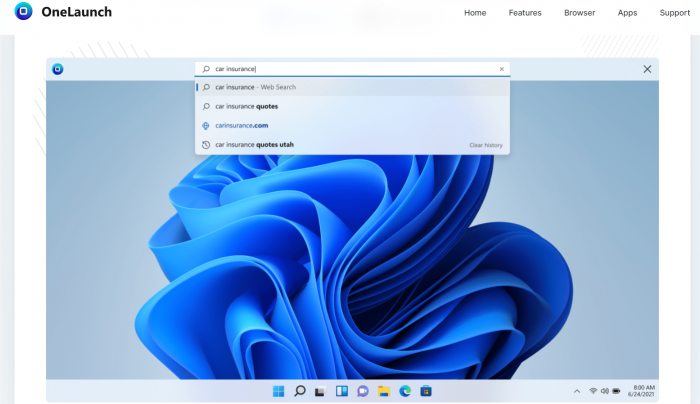Image resolution: width=700 pixels, height=404 pixels.
Task: Close the OneLaunch dock with the X
Action: point(647,69)
